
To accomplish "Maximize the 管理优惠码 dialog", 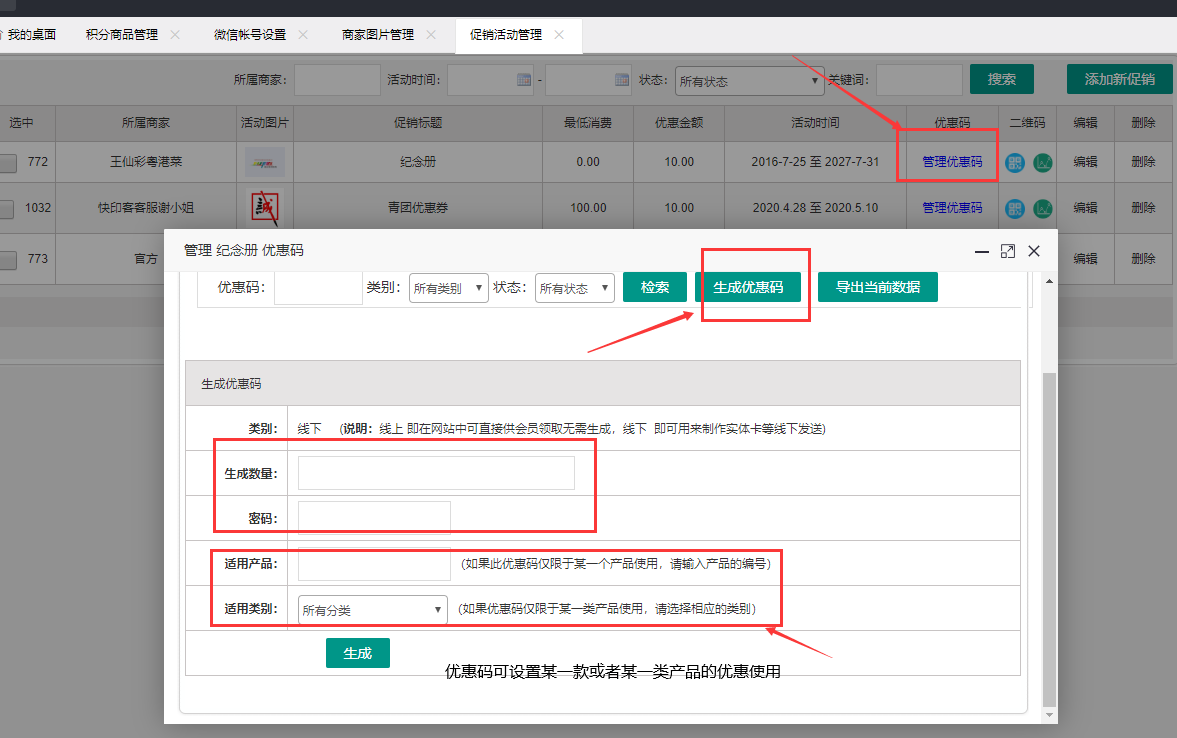I will [1008, 251].
